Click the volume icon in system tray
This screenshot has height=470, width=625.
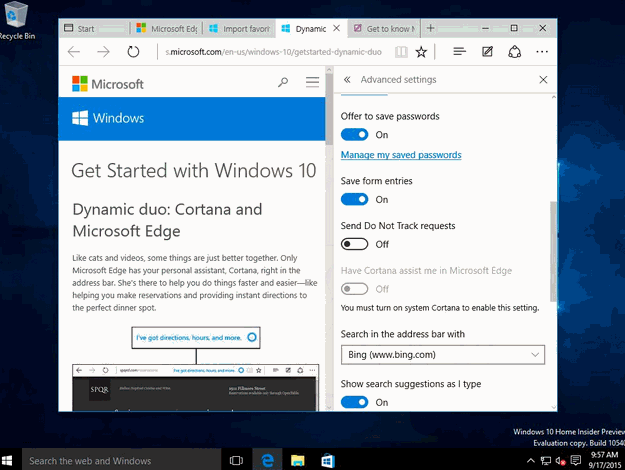pyautogui.click(x=560, y=461)
